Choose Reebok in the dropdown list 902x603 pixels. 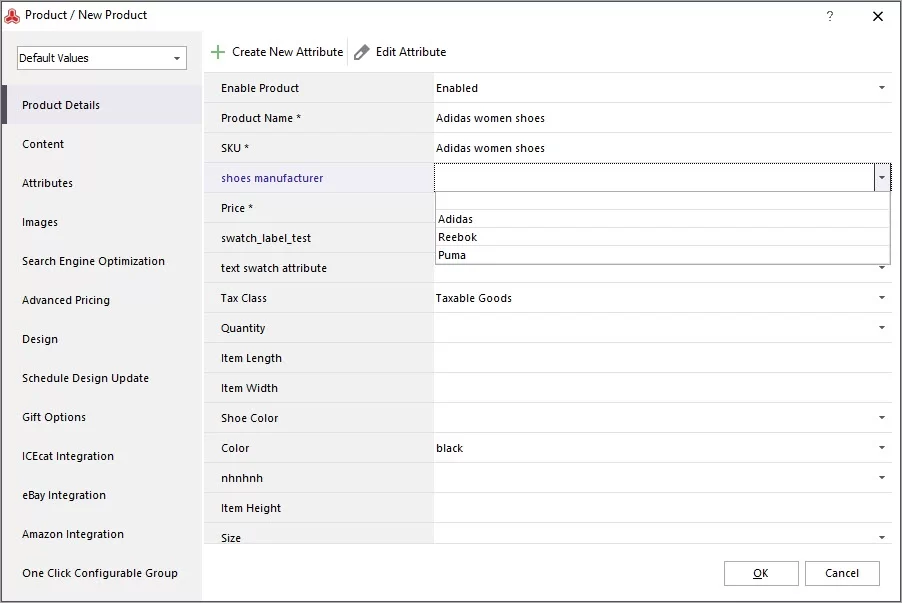point(663,237)
